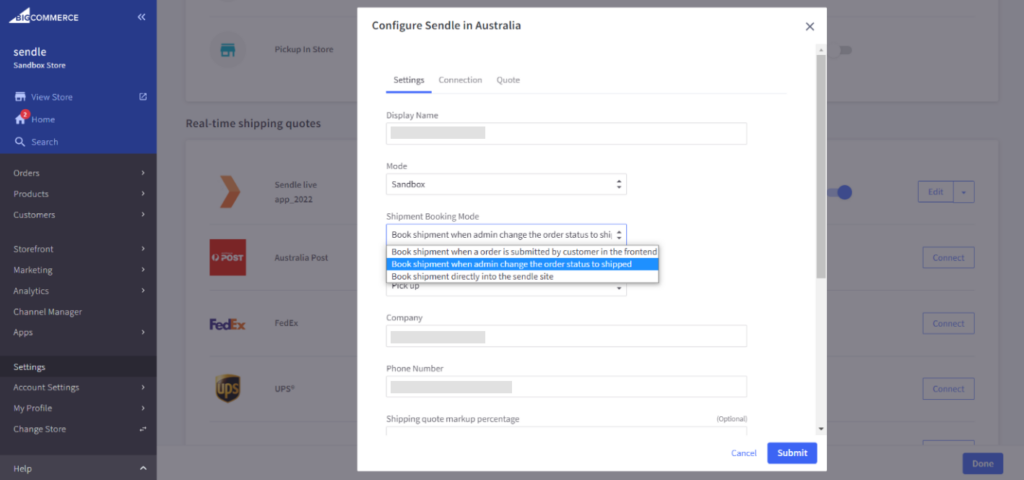The image size is (1024, 480).
Task: Select 'Book shipment directly into the sendle site'
Action: 472,276
